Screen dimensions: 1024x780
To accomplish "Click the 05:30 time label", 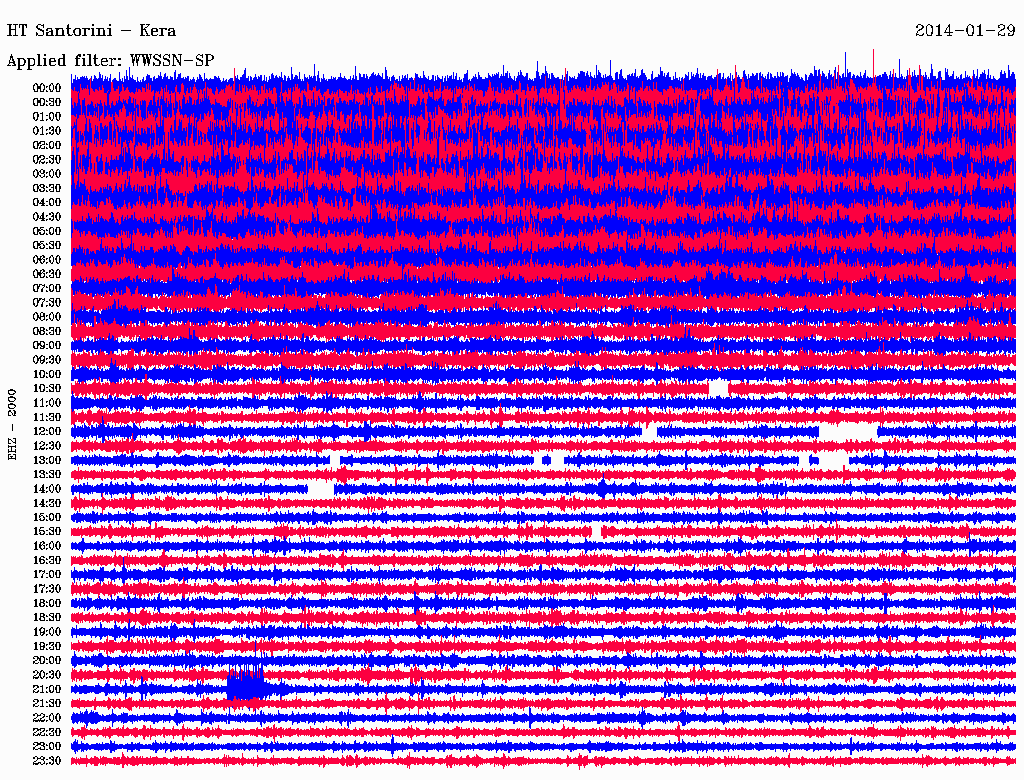I will click(x=47, y=245).
